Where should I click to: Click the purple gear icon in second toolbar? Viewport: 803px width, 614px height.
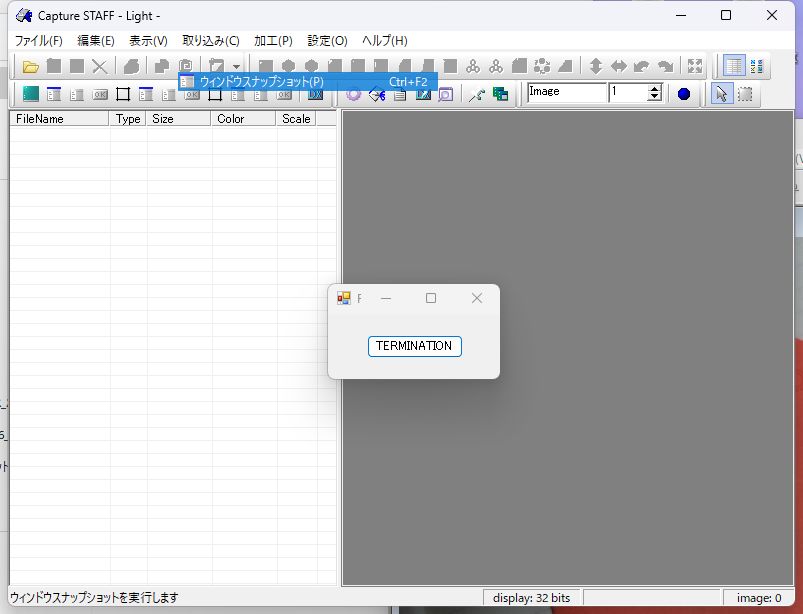click(x=353, y=94)
